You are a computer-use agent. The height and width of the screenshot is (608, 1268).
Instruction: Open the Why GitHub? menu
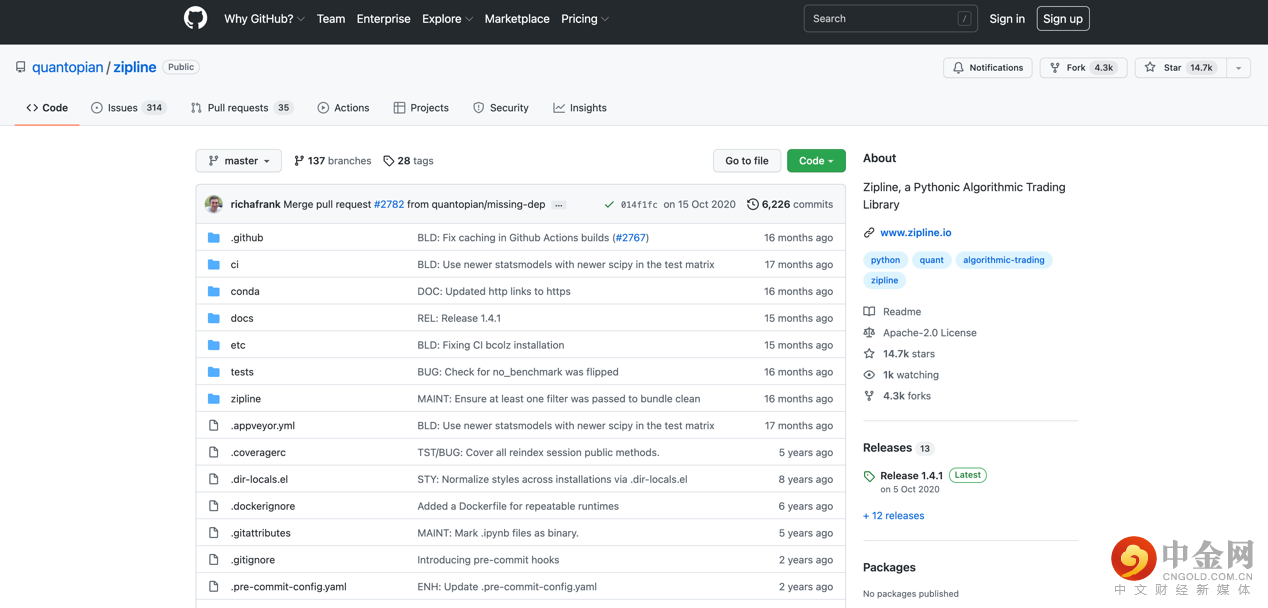265,19
